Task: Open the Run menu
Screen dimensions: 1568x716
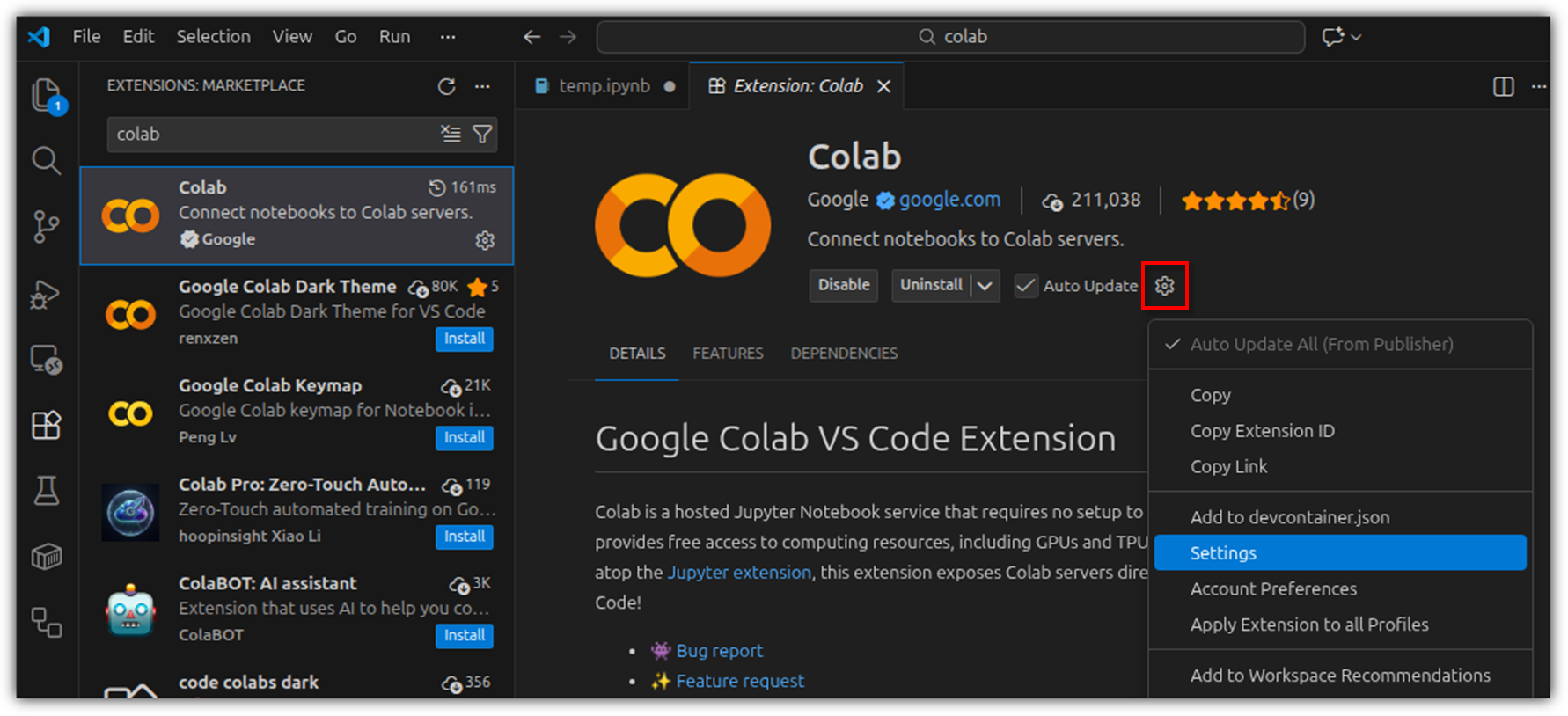Action: (x=394, y=37)
